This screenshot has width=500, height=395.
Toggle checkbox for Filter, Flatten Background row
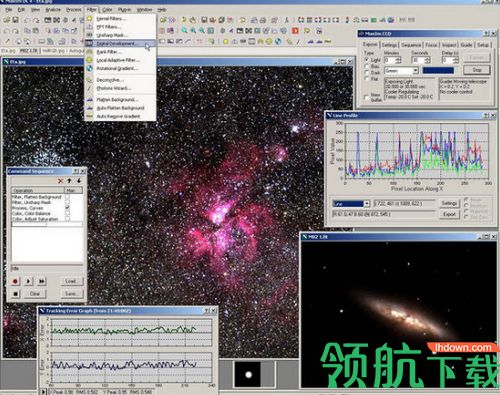pyautogui.click(x=68, y=197)
